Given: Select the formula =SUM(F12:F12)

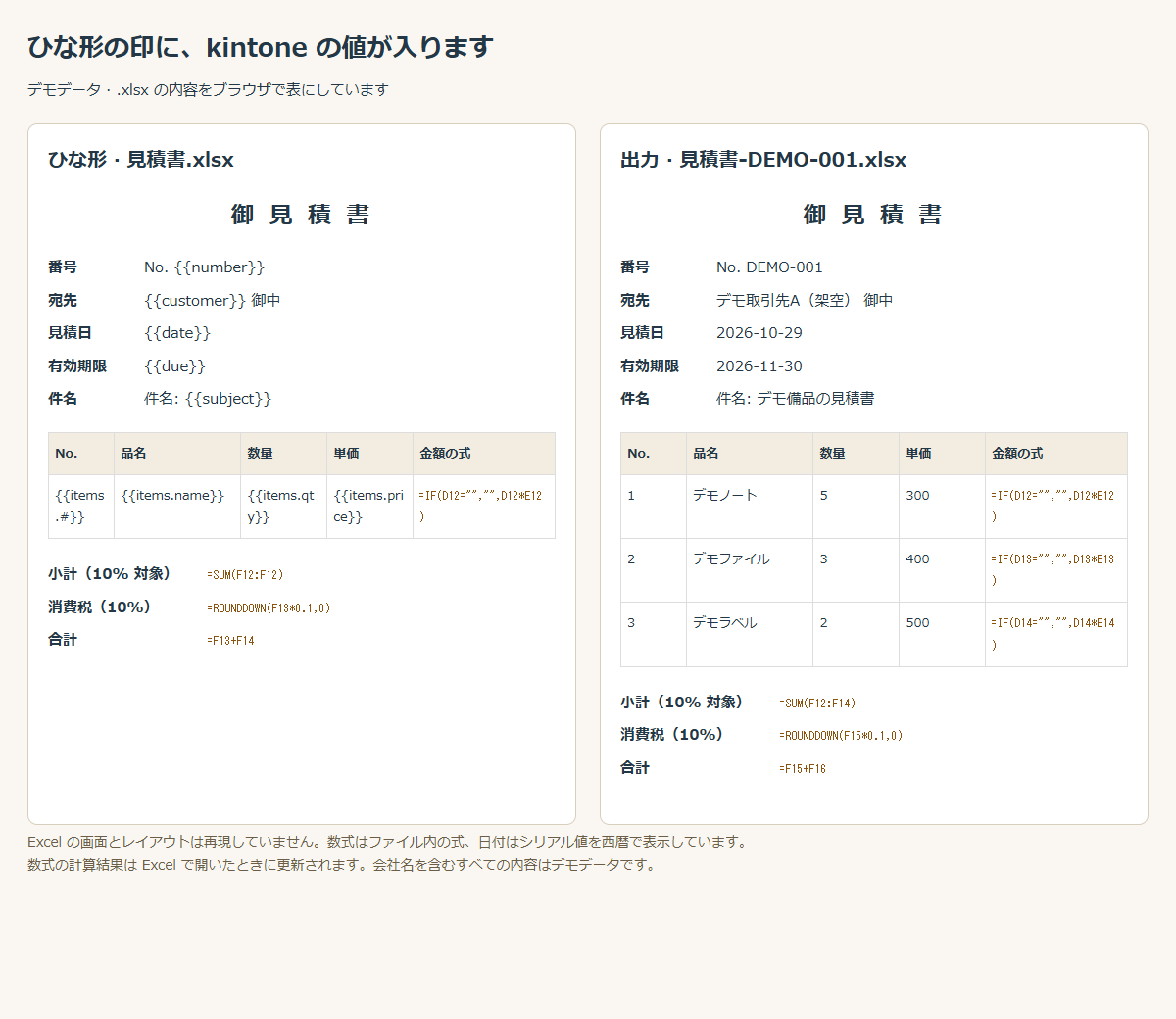Looking at the screenshot, I should coord(245,575).
